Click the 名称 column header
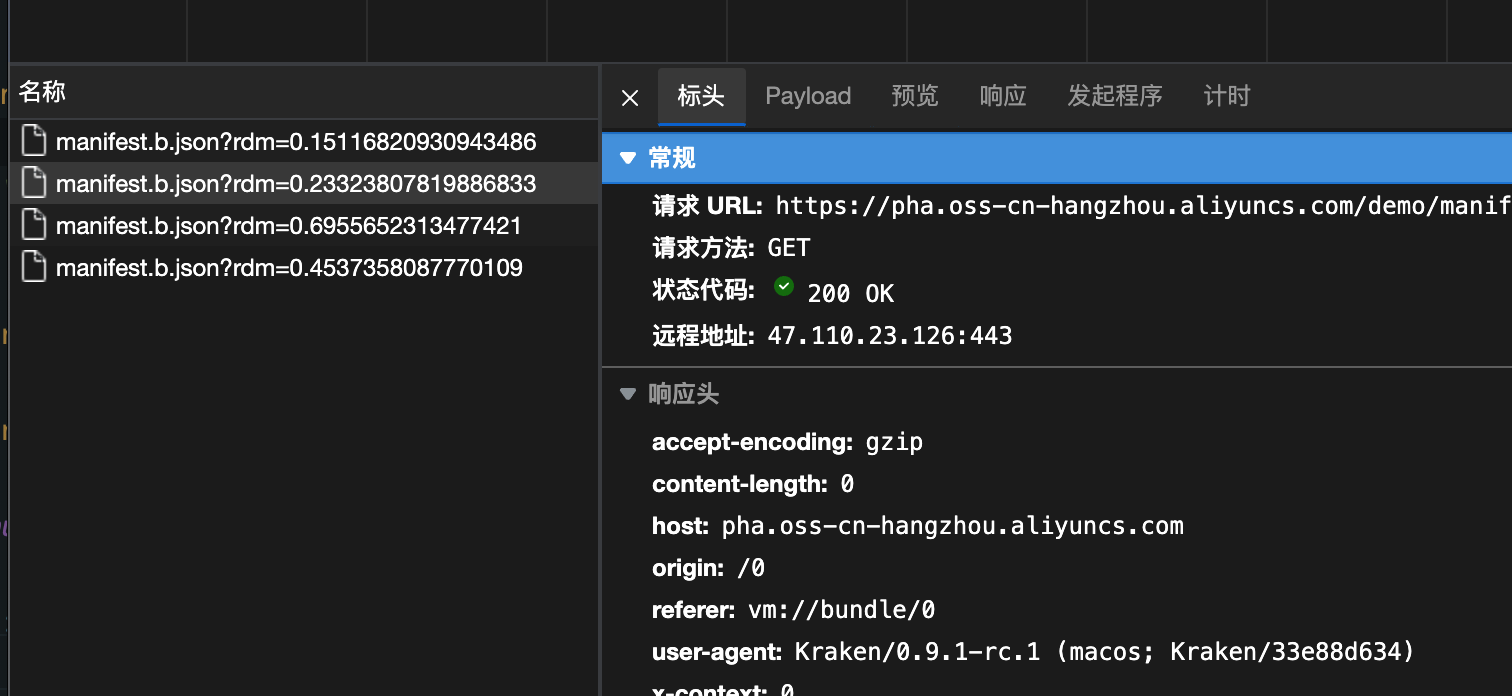 click(42, 91)
